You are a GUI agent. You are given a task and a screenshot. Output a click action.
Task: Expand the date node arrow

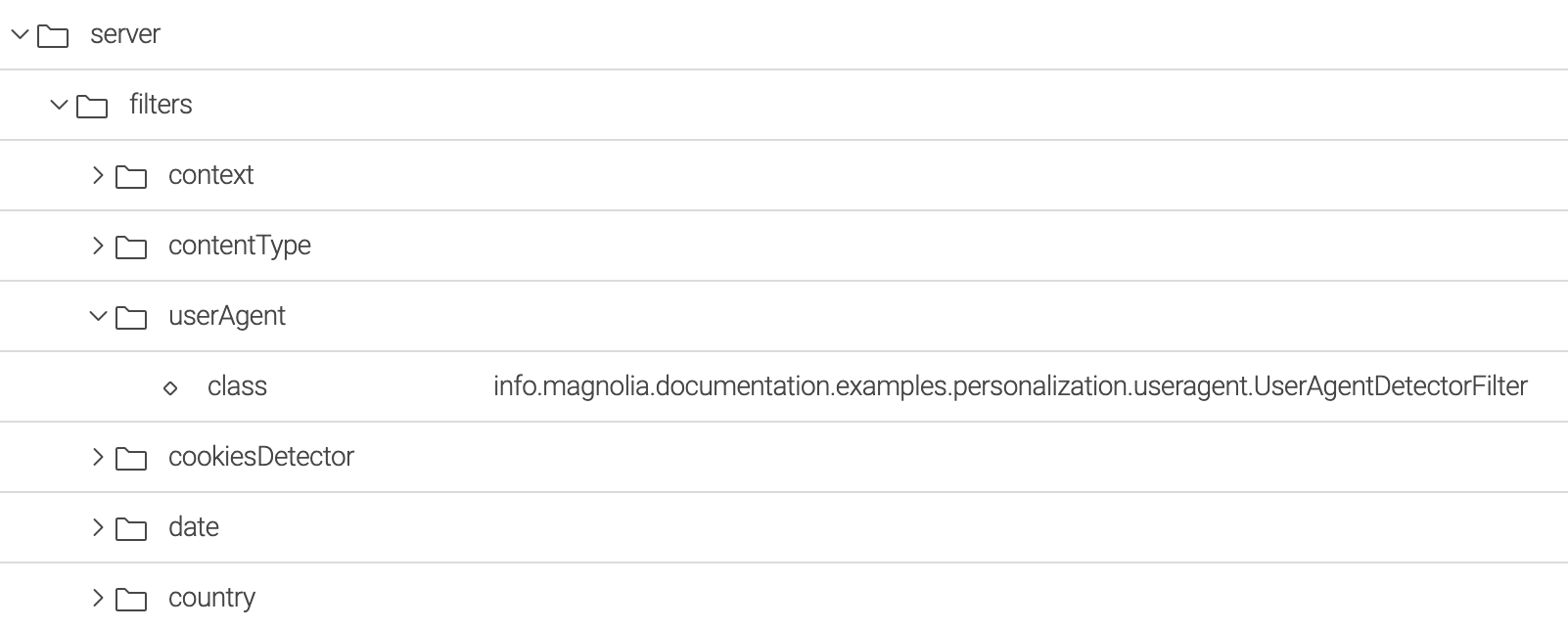coord(98,527)
